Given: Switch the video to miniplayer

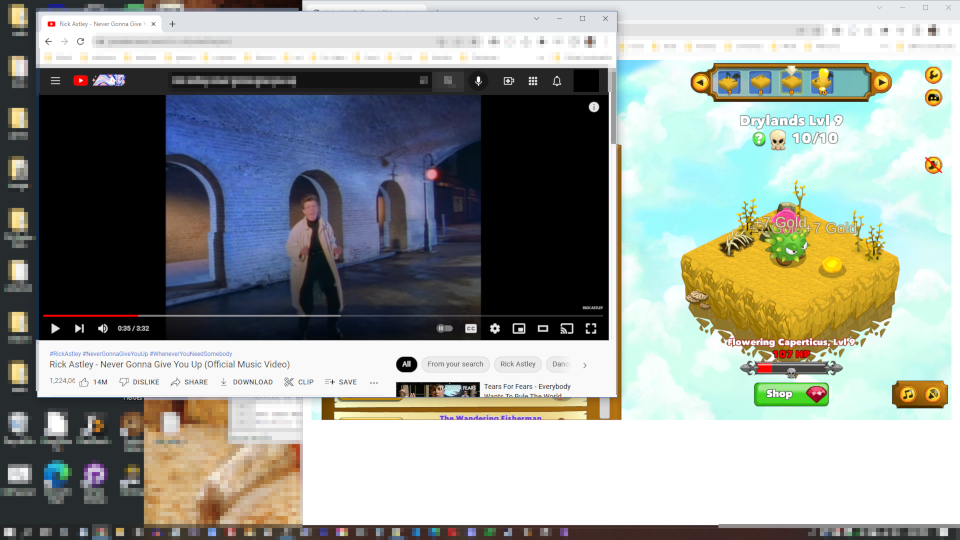Looking at the screenshot, I should point(519,329).
